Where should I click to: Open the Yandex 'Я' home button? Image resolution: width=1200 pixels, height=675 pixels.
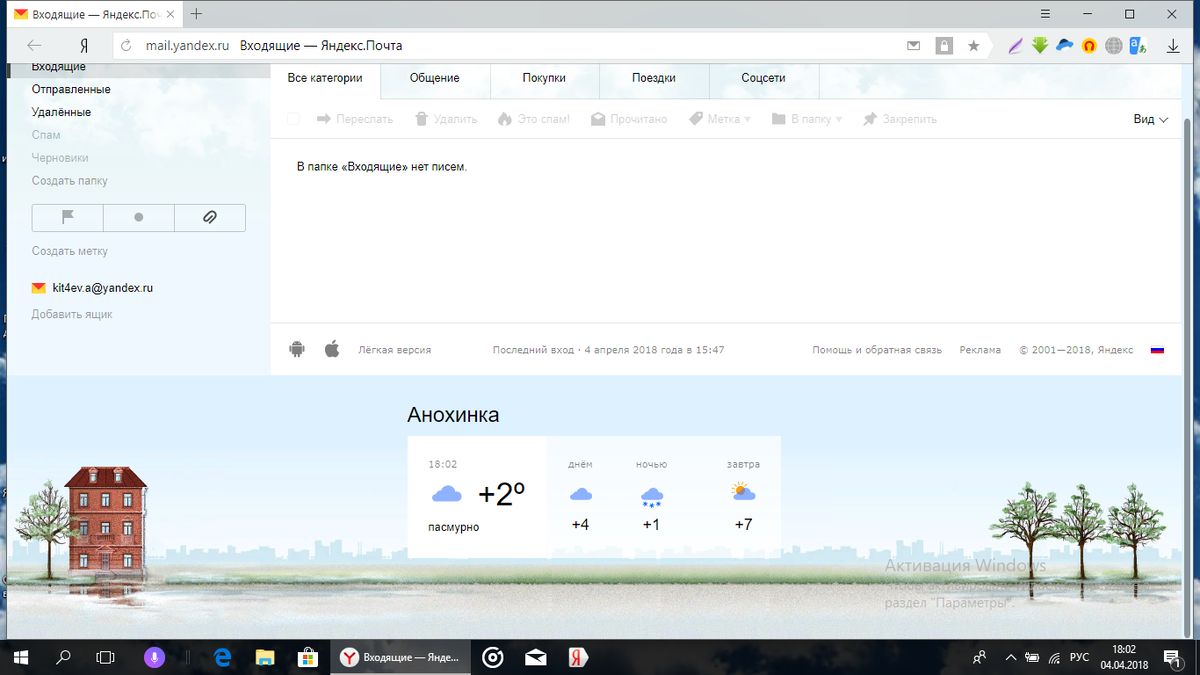point(84,45)
